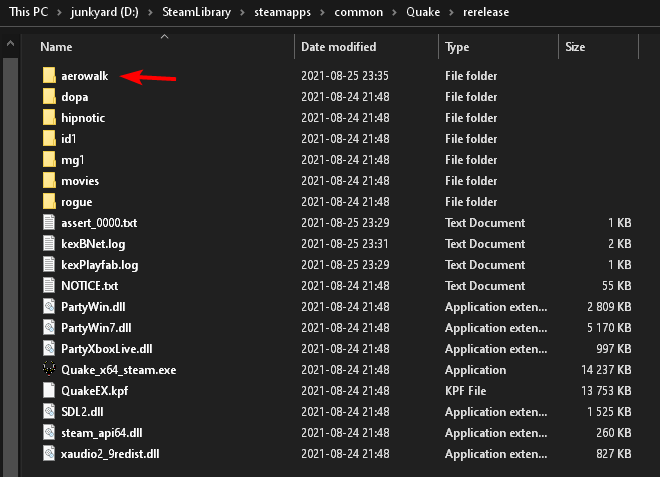This screenshot has width=660, height=477.
Task: Click the PartyWin.dll file icon
Action: tap(50, 307)
